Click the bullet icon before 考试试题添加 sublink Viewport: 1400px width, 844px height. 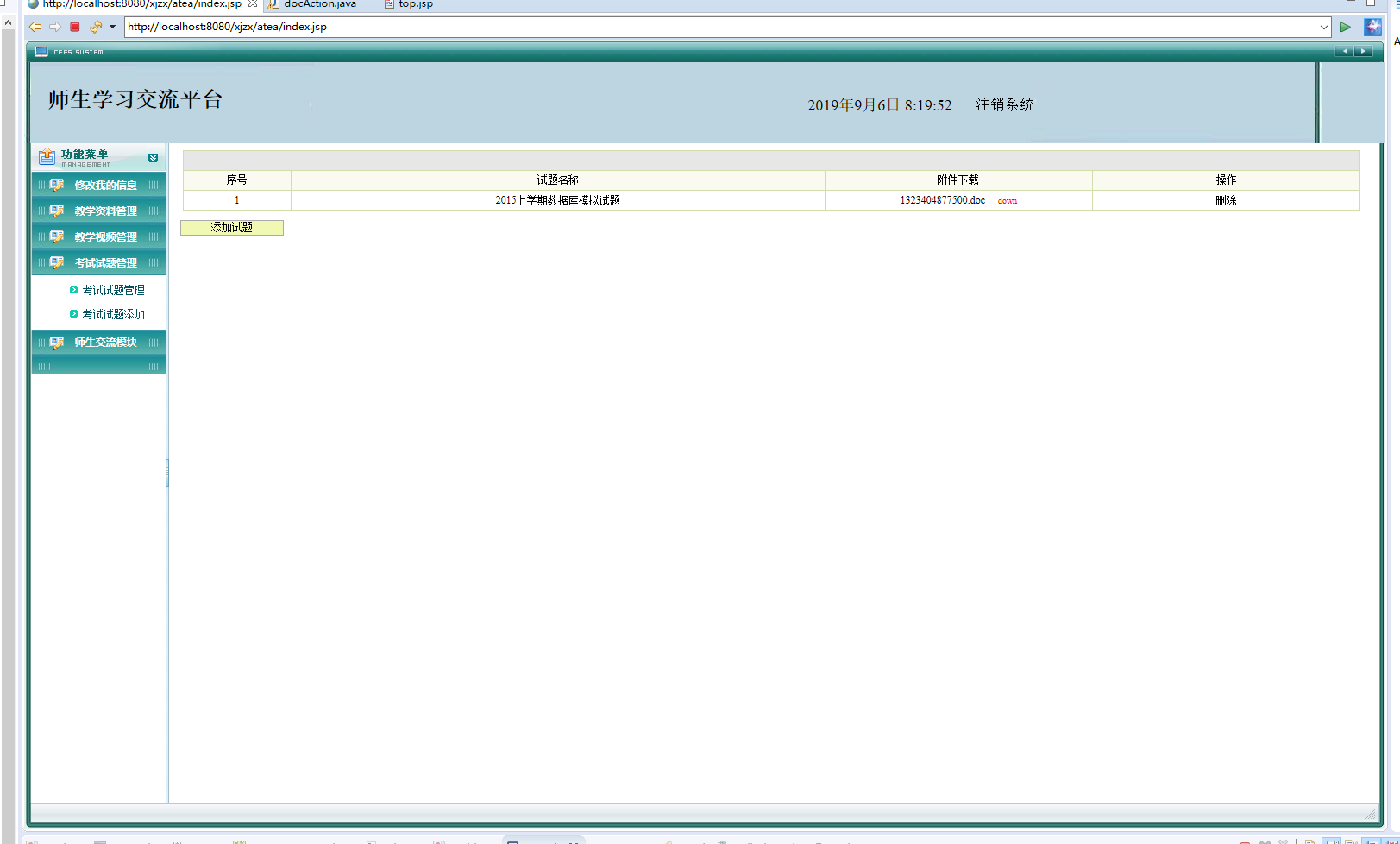coord(73,314)
